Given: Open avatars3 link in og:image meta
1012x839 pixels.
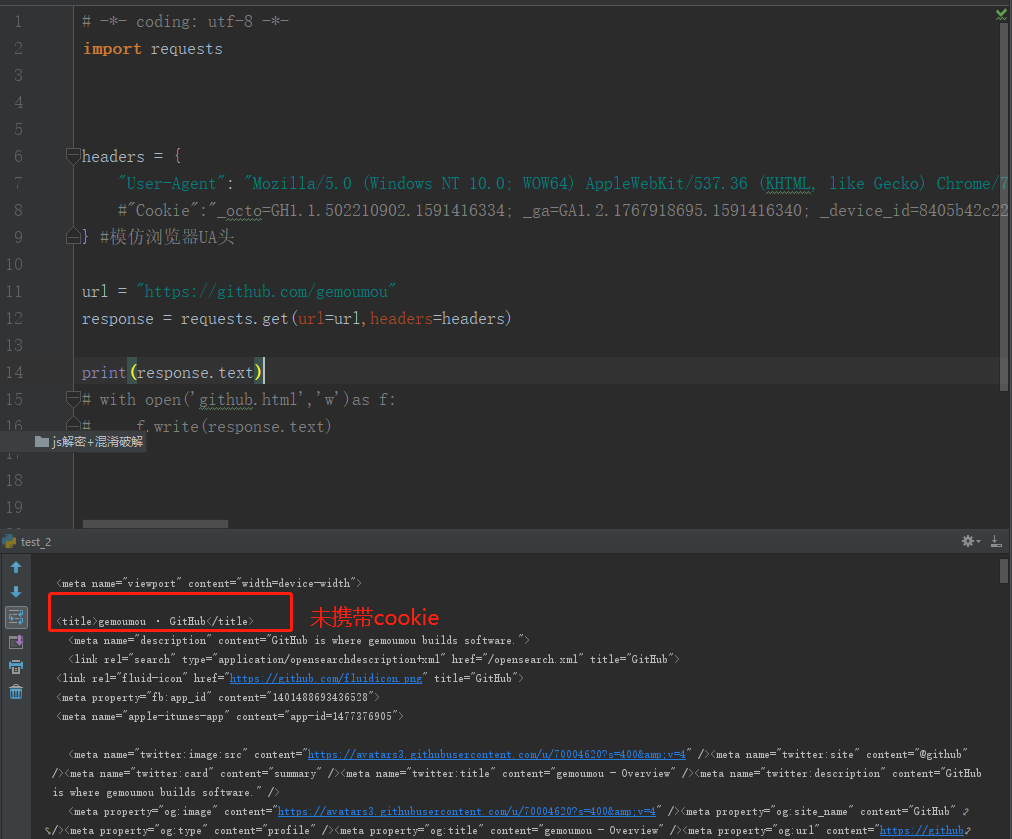Looking at the screenshot, I should click(x=467, y=811).
